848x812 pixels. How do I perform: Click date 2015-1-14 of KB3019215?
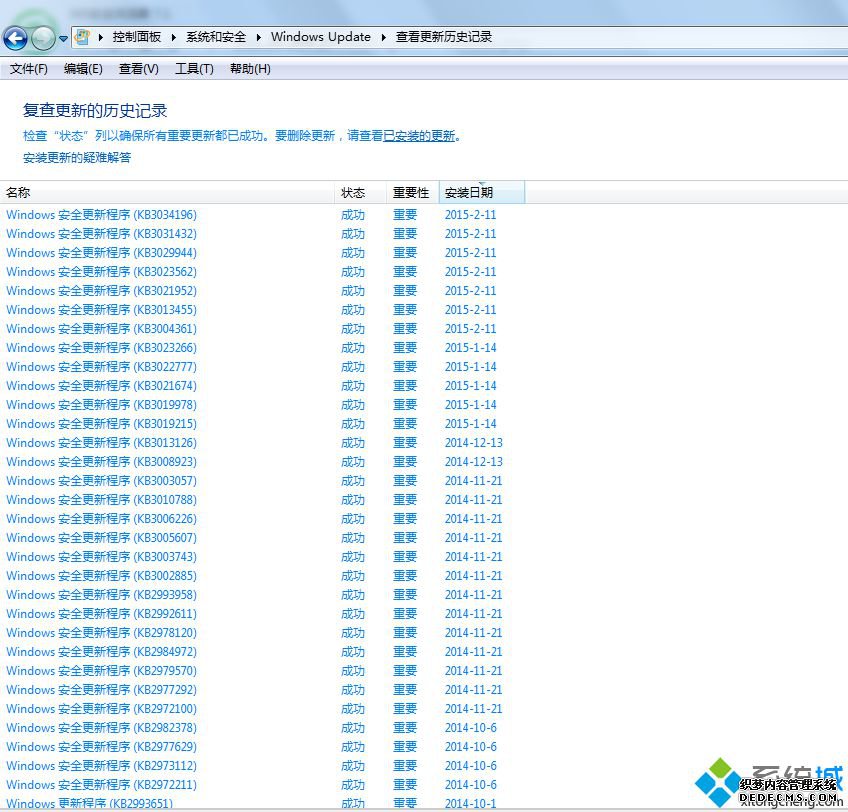click(471, 424)
